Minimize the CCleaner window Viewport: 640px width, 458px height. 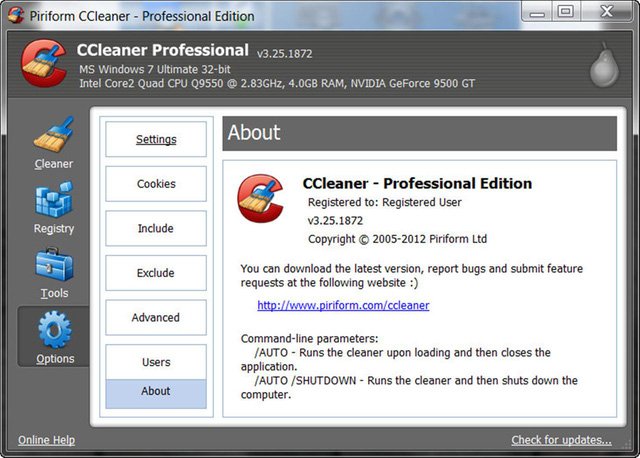pos(535,11)
